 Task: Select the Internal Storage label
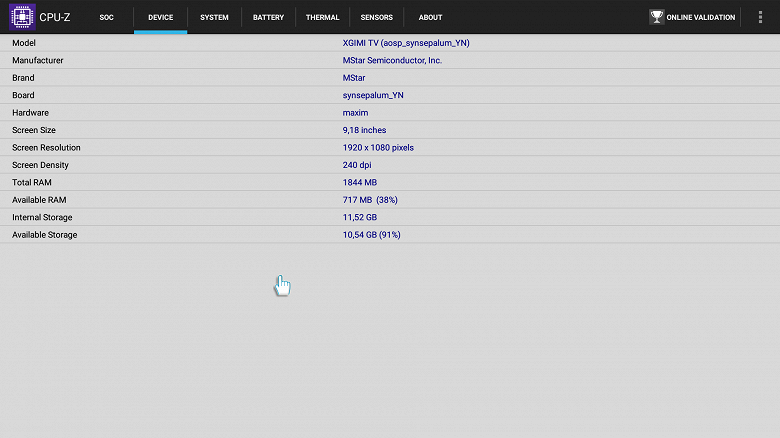coord(42,217)
